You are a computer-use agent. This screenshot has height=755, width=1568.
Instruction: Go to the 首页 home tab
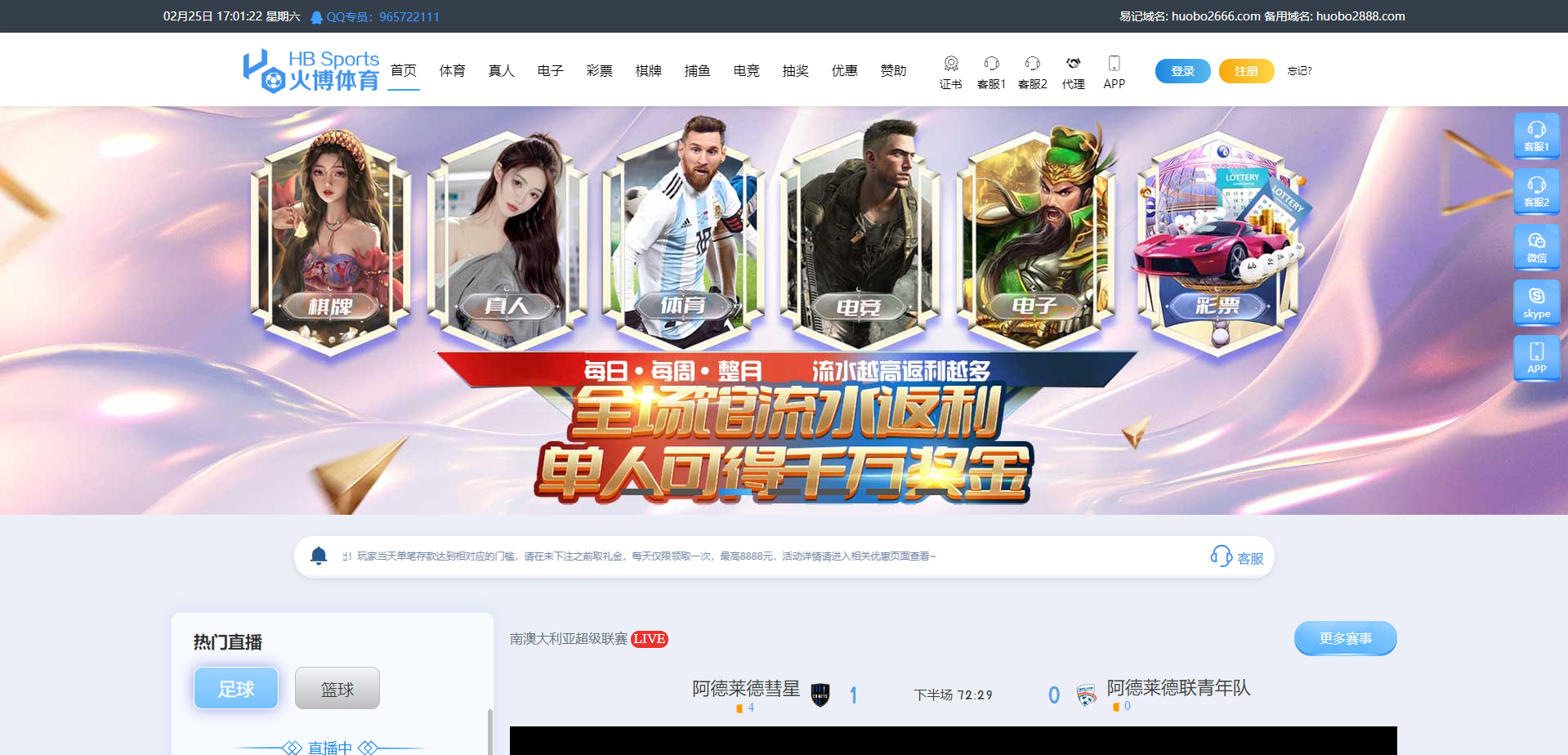pos(404,71)
